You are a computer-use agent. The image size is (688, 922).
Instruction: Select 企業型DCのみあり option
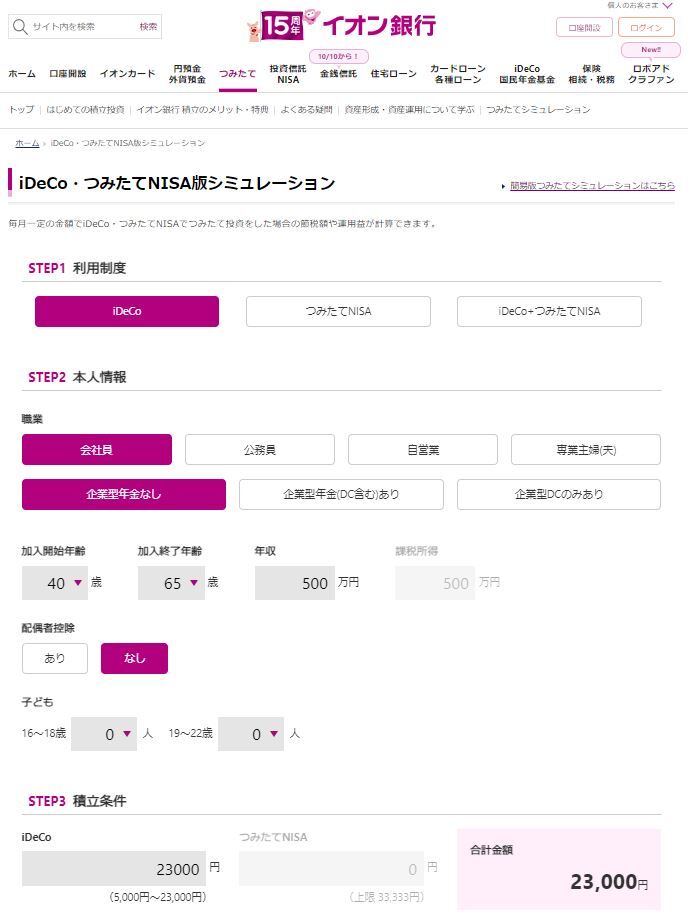click(x=559, y=495)
